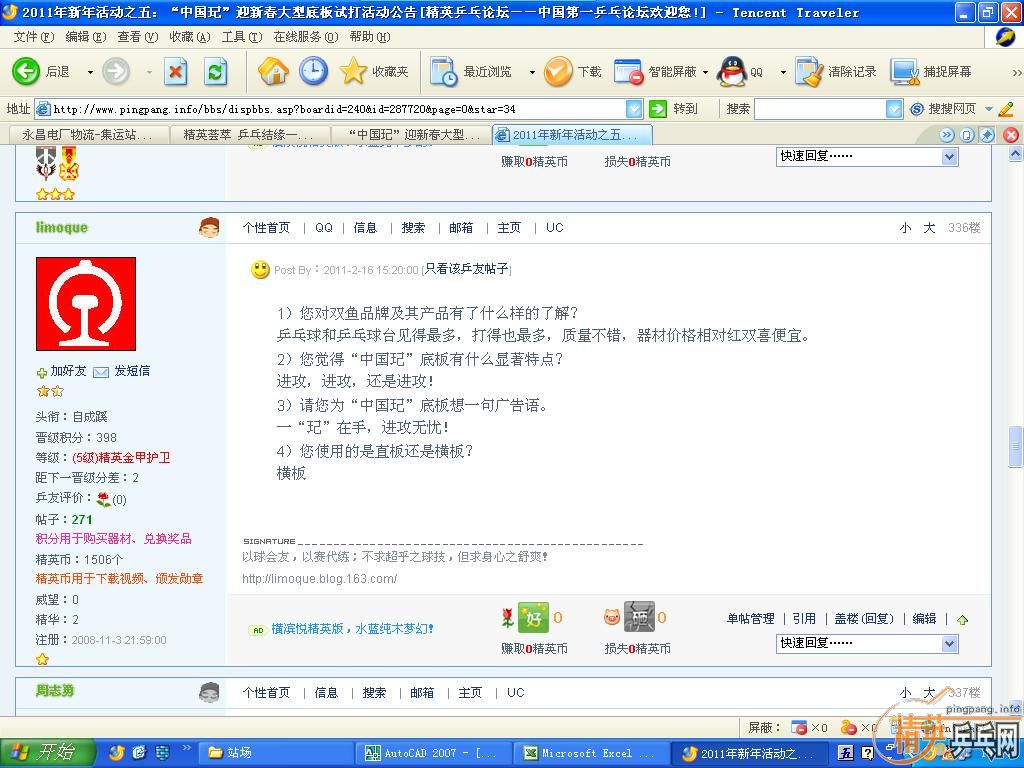Switch to the 站场 folder taskbar button
The image size is (1024, 768).
276,753
